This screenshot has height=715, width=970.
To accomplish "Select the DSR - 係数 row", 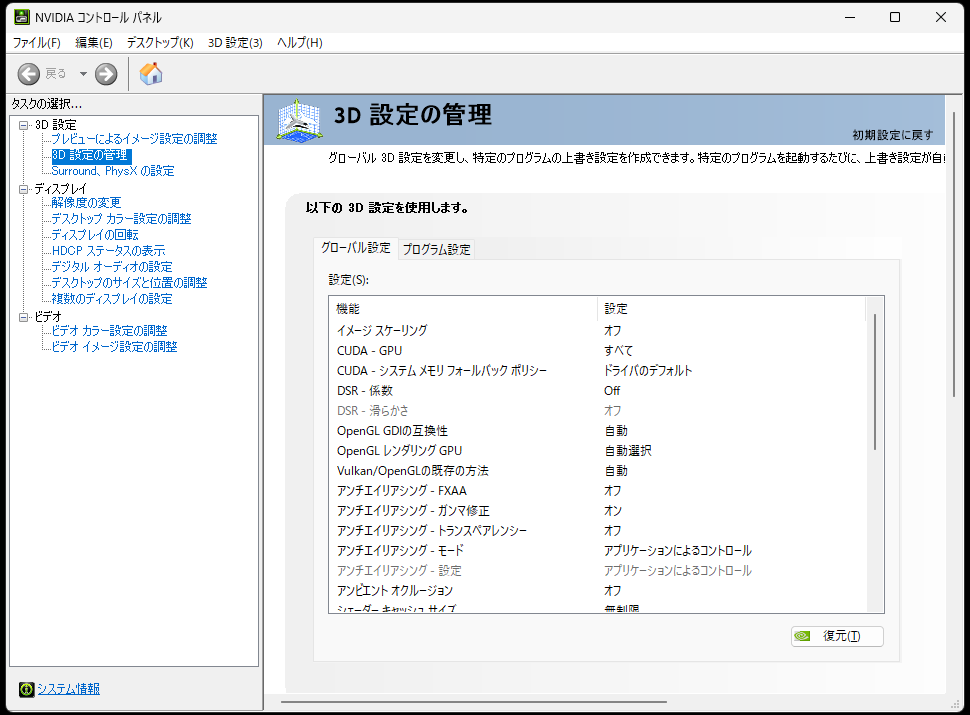I will [597, 391].
